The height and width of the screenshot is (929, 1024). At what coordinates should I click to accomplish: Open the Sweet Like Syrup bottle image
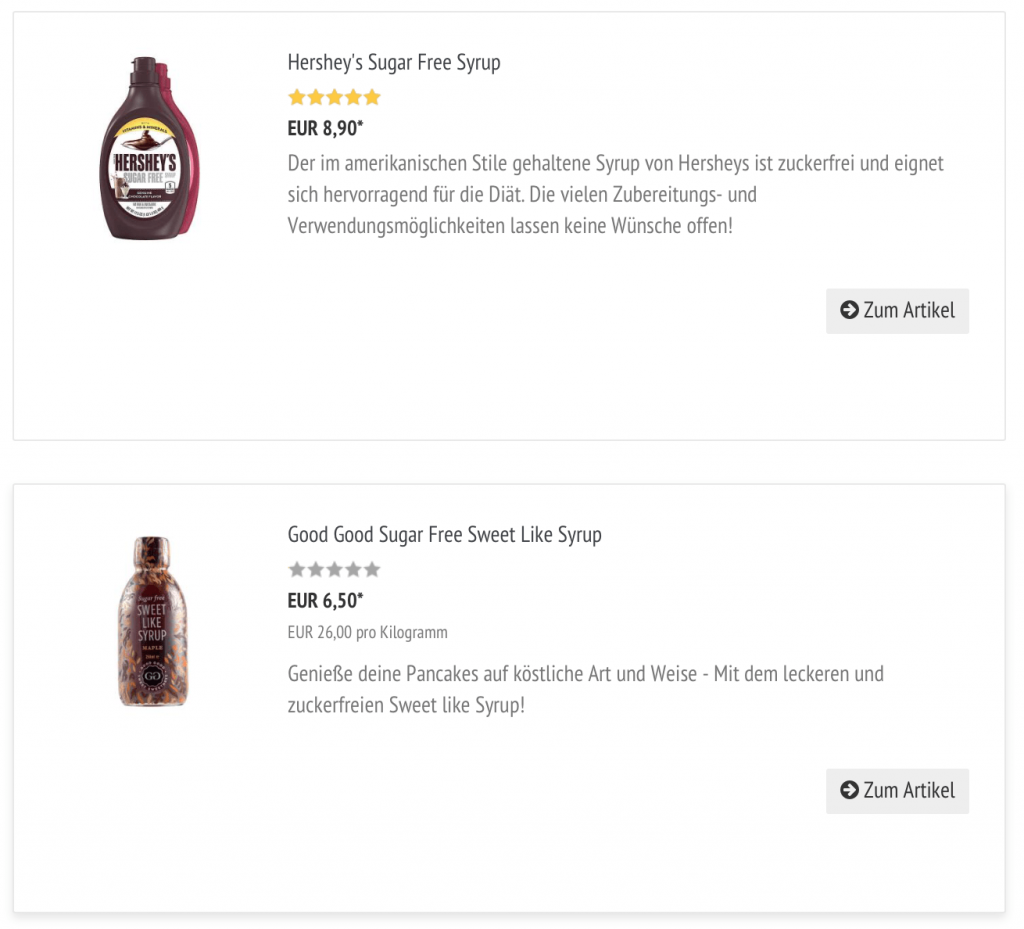pyautogui.click(x=152, y=621)
